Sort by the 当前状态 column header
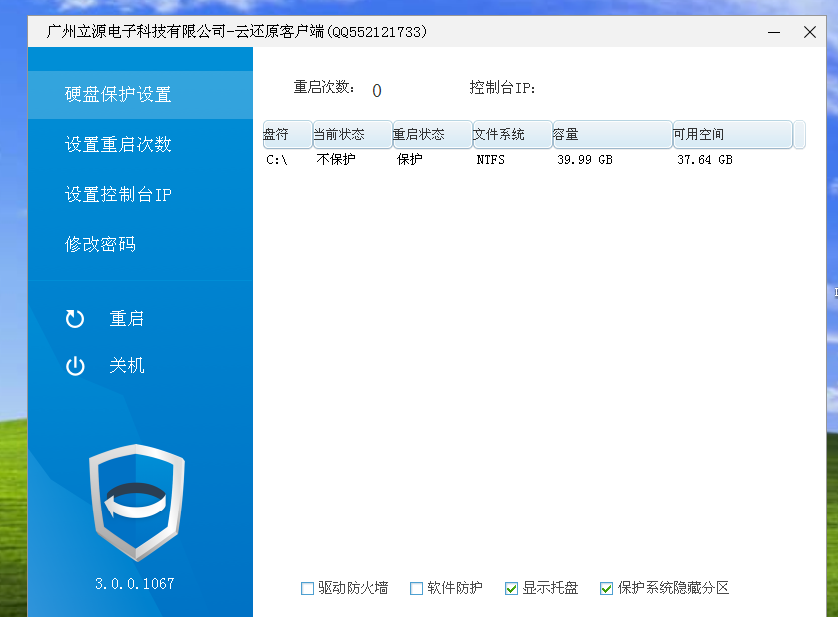 (x=353, y=134)
